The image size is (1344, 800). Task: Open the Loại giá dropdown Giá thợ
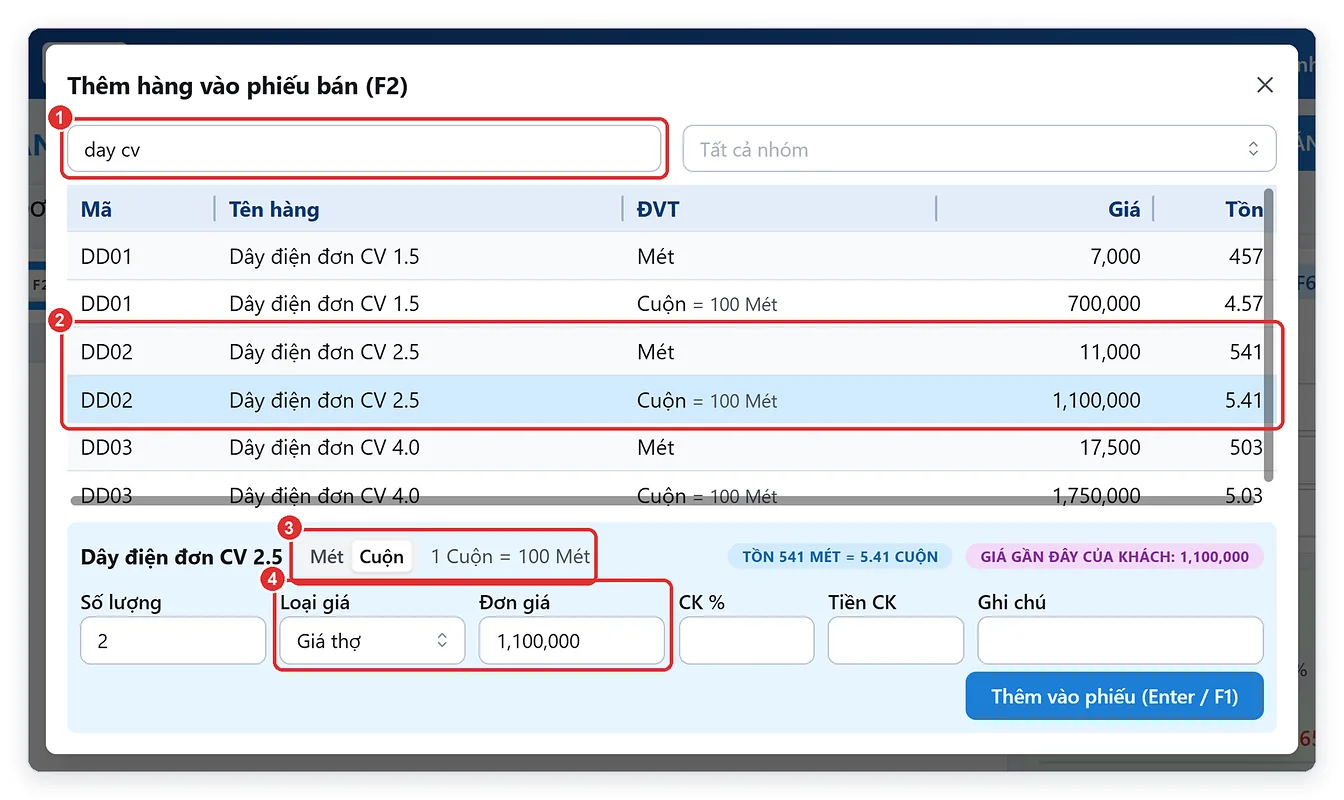pos(372,641)
